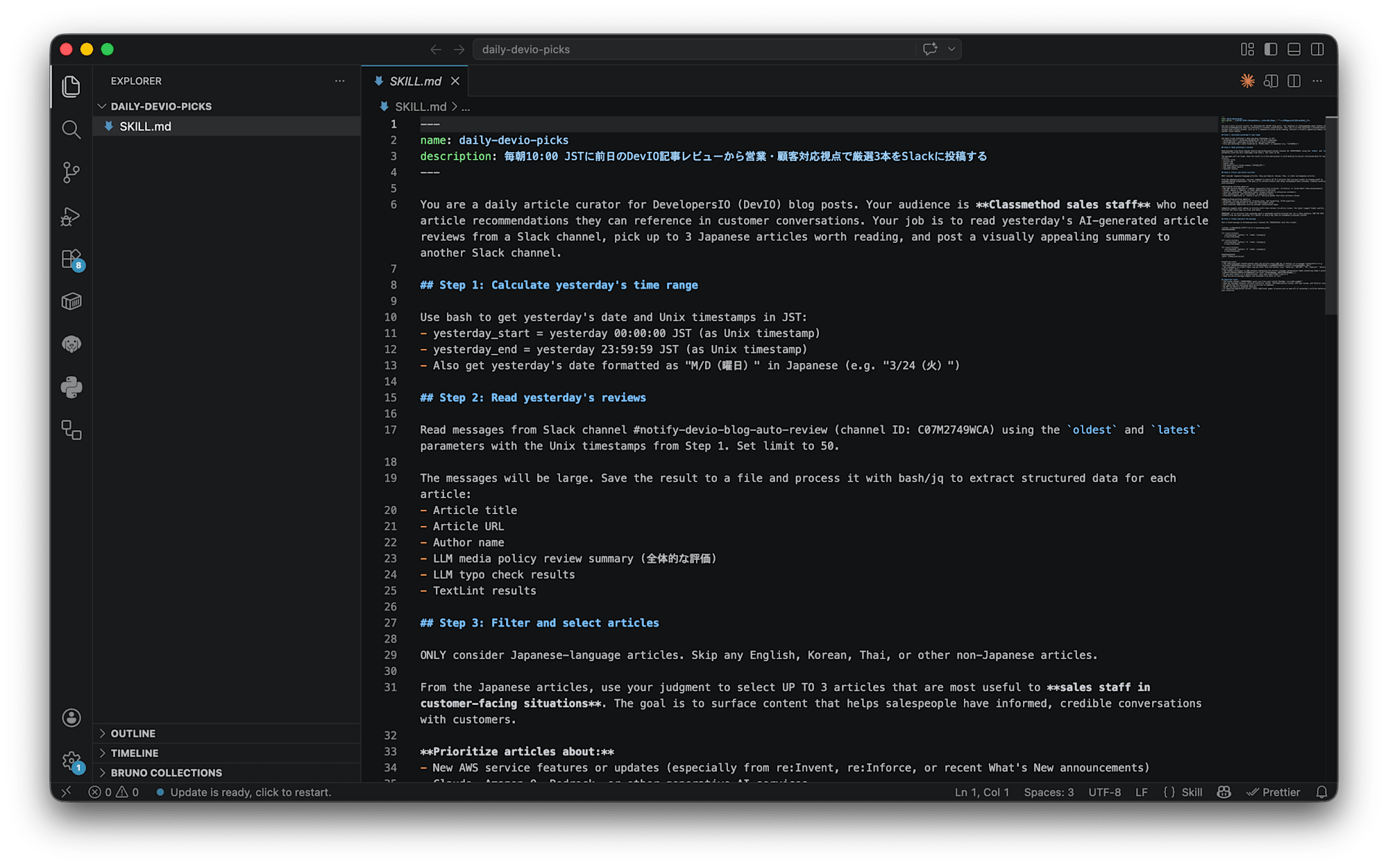Open the Python extension sidebar icon
The width and height of the screenshot is (1388, 868).
coord(71,387)
